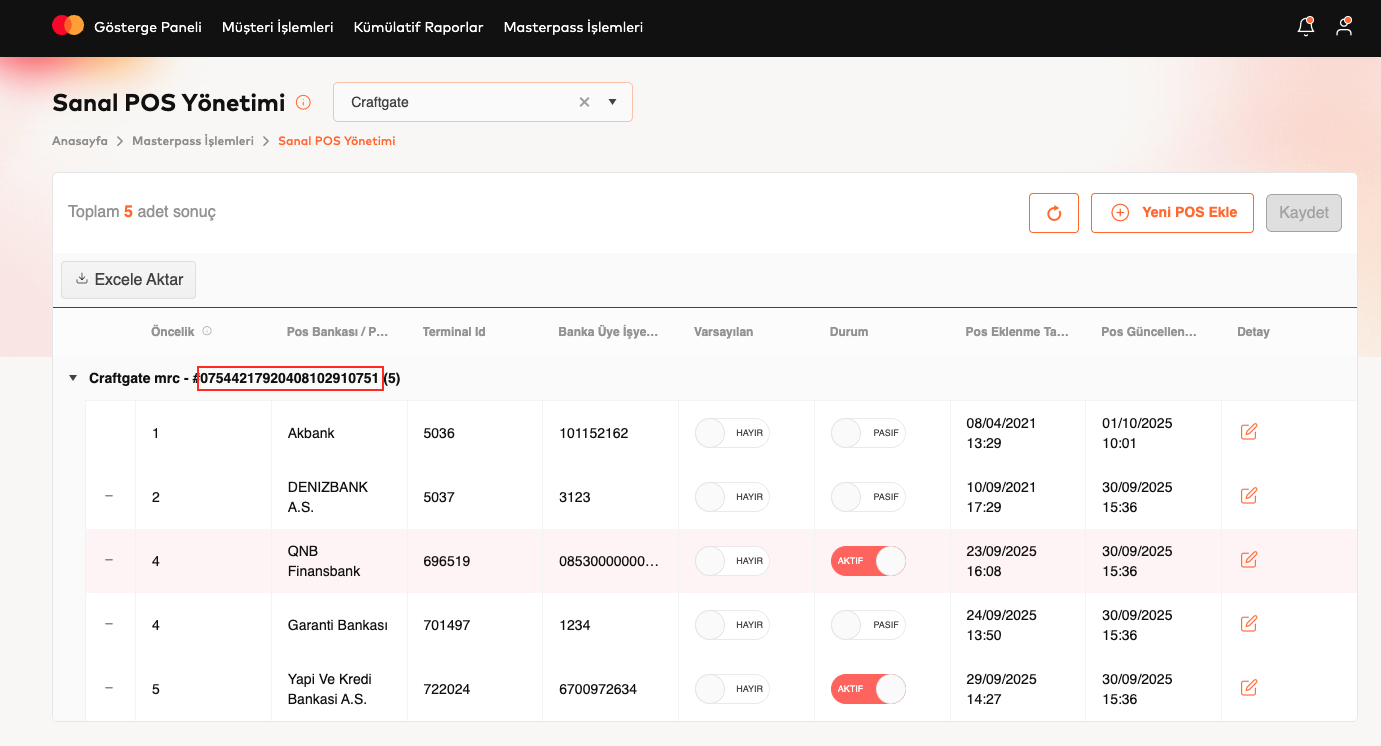Open the Craftgate merchant dropdown arrow
This screenshot has width=1381, height=746.
(612, 102)
